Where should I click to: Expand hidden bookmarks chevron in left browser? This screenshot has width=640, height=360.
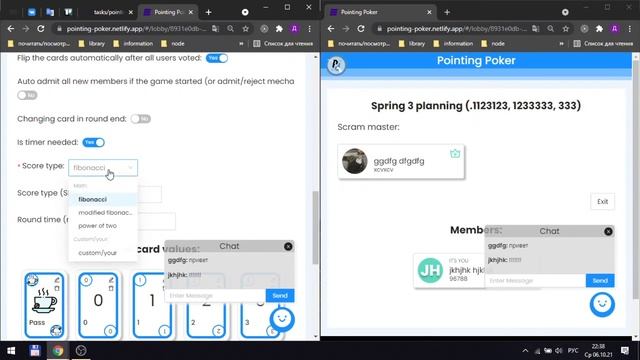coord(241,44)
